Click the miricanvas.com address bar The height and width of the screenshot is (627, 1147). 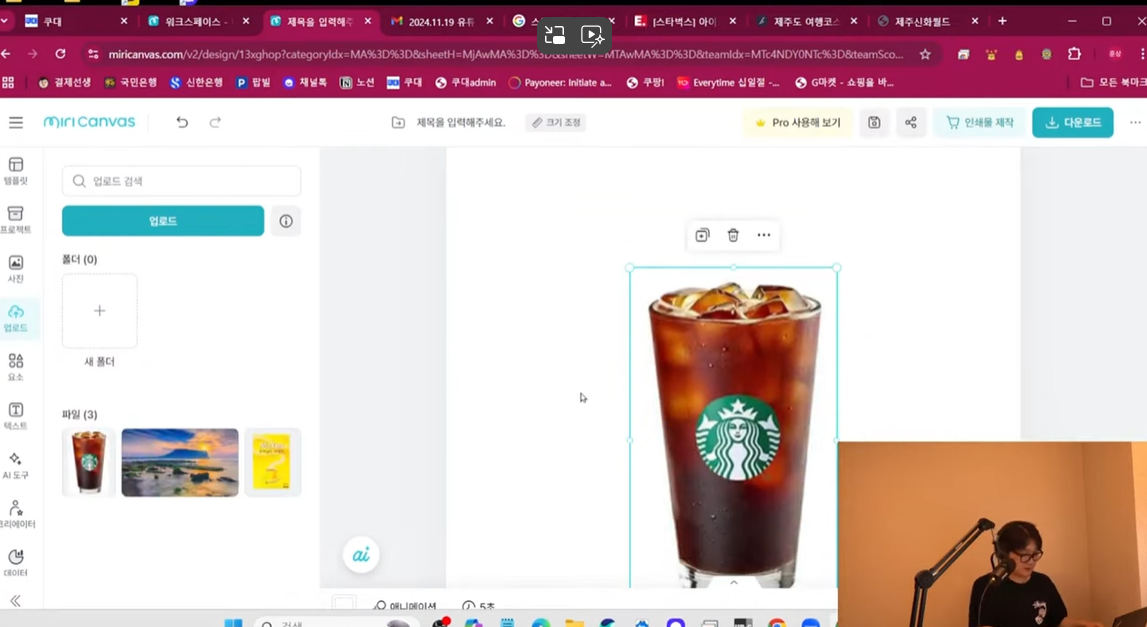pos(505,54)
